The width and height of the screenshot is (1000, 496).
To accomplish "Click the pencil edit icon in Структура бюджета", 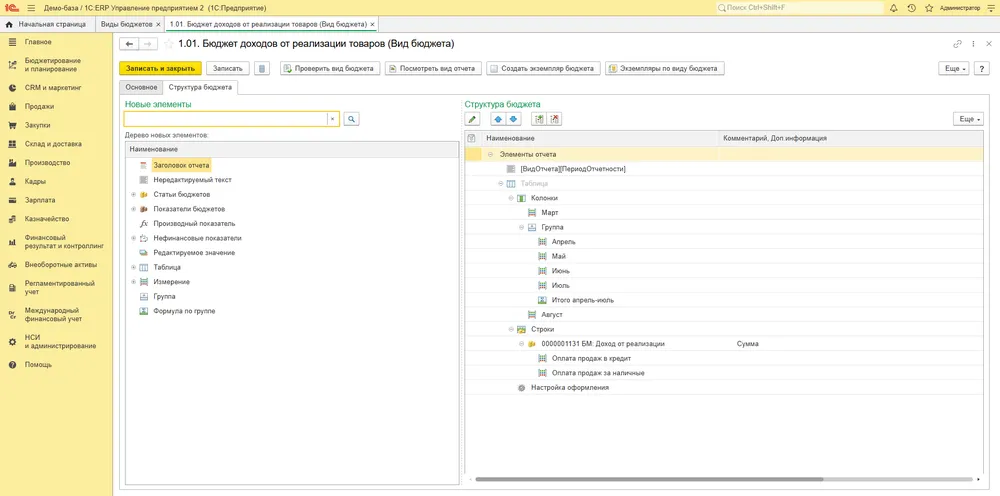I will [x=472, y=119].
